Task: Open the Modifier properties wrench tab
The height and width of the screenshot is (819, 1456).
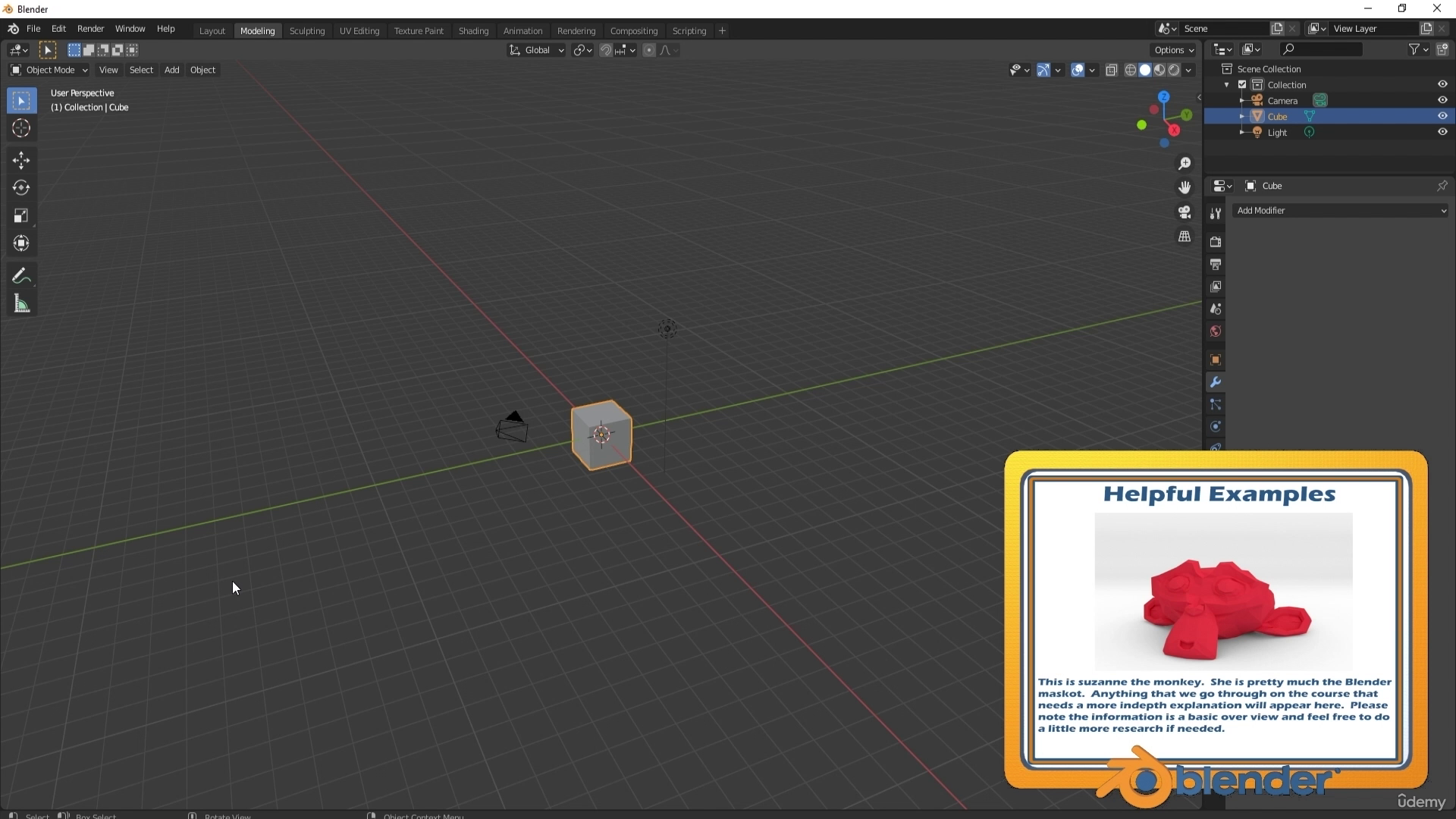Action: coord(1216,382)
